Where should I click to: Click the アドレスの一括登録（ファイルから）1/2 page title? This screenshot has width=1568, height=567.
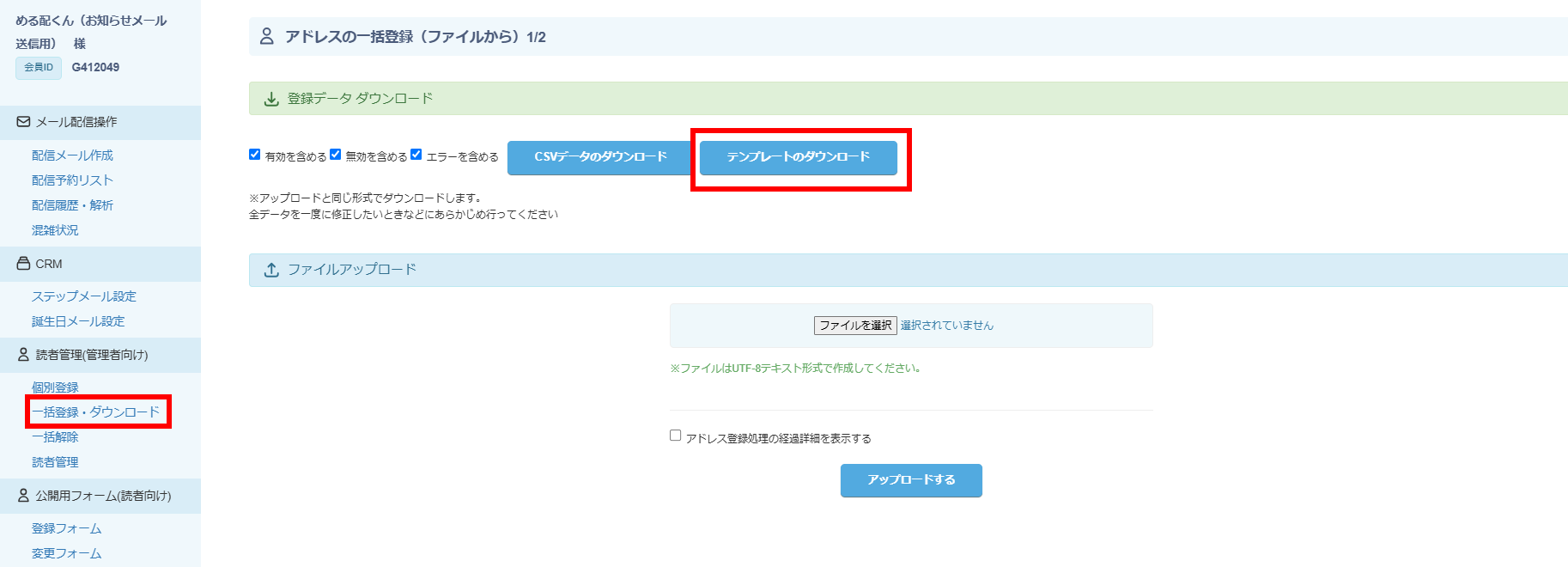(416, 37)
